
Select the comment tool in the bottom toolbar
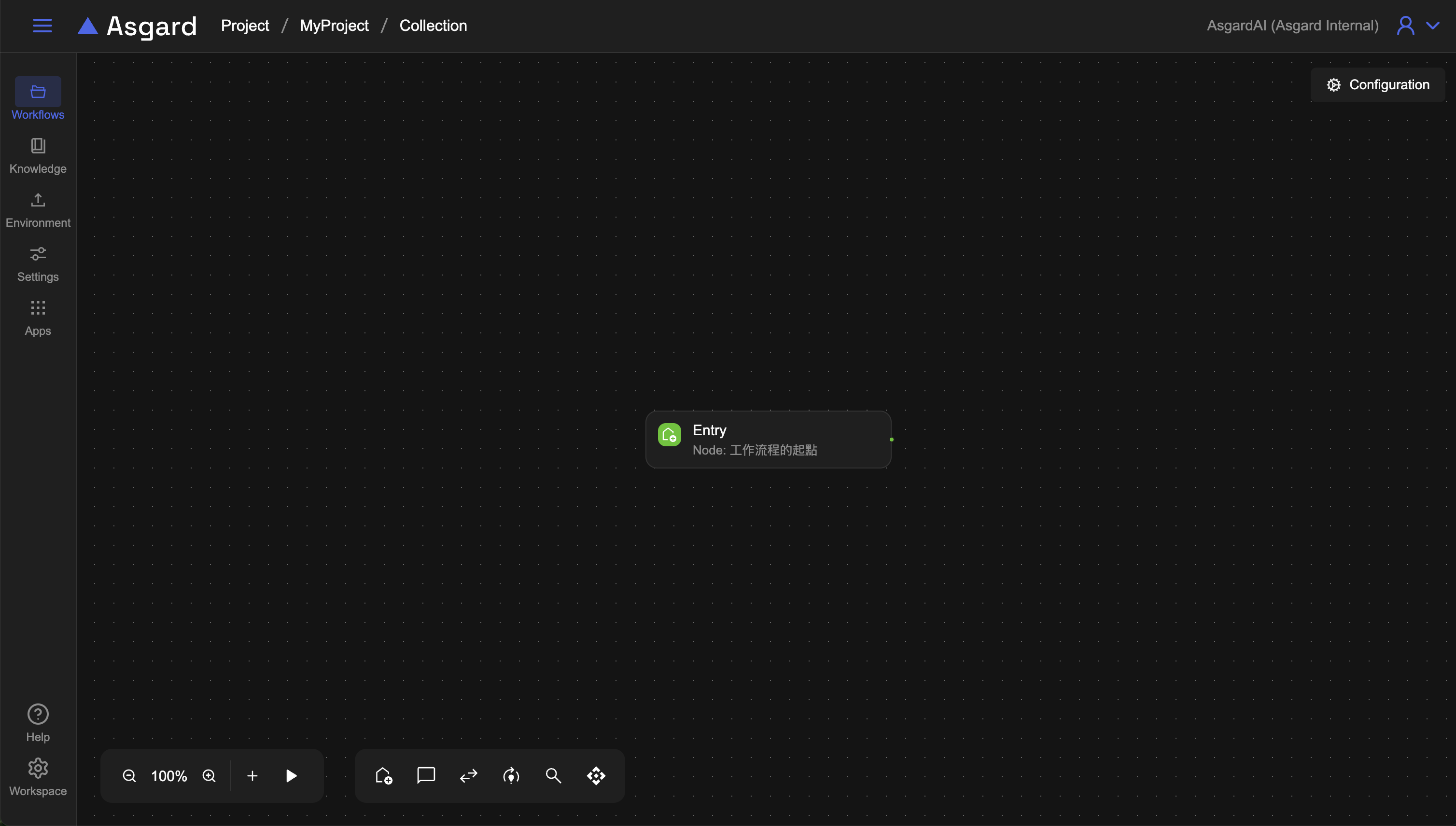pos(426,775)
